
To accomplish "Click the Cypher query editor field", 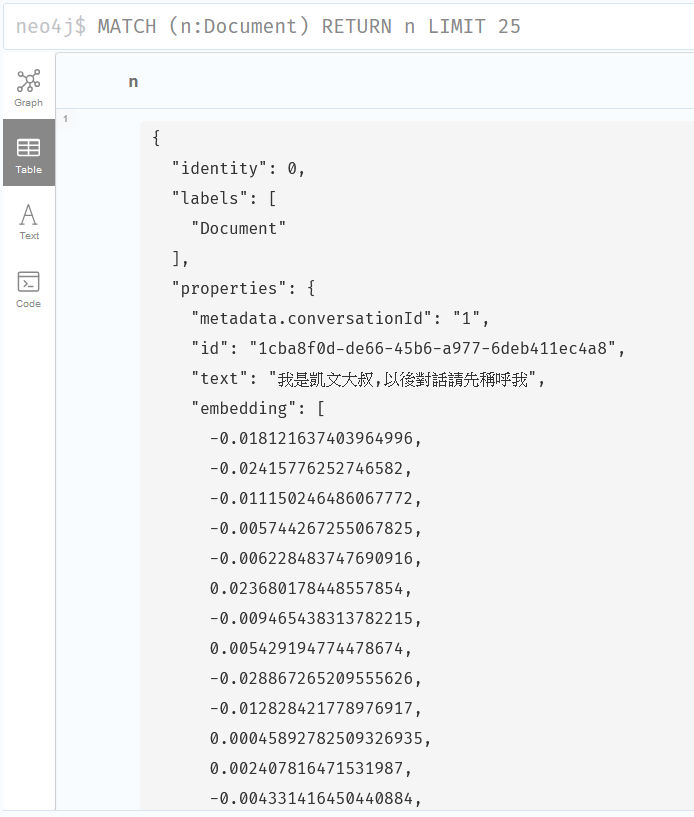I will click(x=349, y=27).
